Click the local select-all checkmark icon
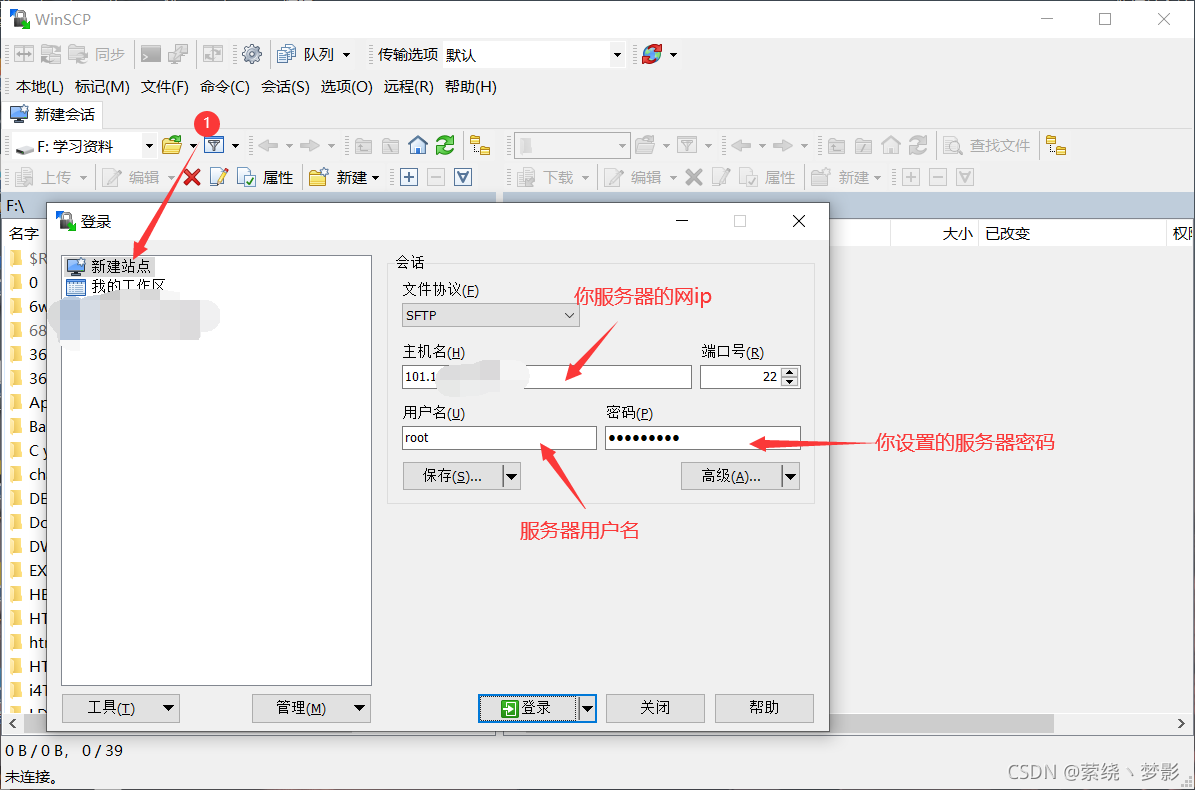The image size is (1195, 790). pyautogui.click(x=463, y=178)
